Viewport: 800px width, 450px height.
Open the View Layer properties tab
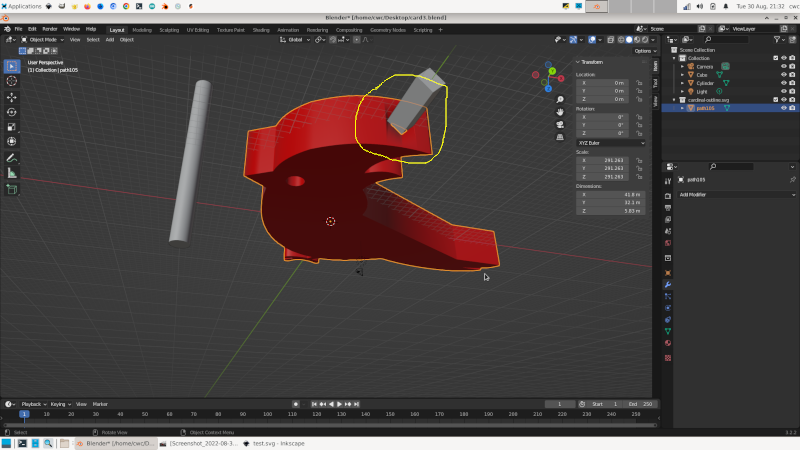pyautogui.click(x=668, y=219)
